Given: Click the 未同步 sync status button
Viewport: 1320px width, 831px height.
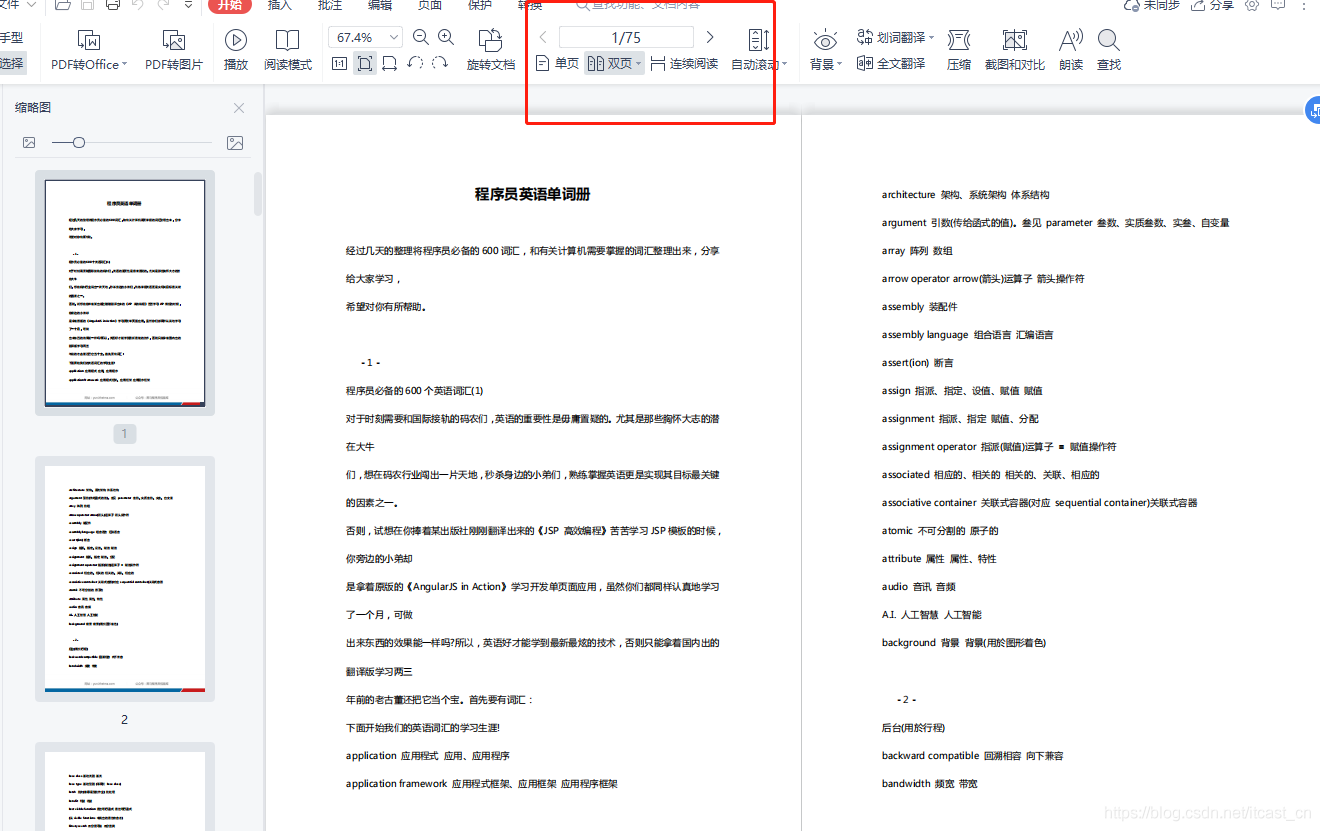Looking at the screenshot, I should tap(1152, 5).
